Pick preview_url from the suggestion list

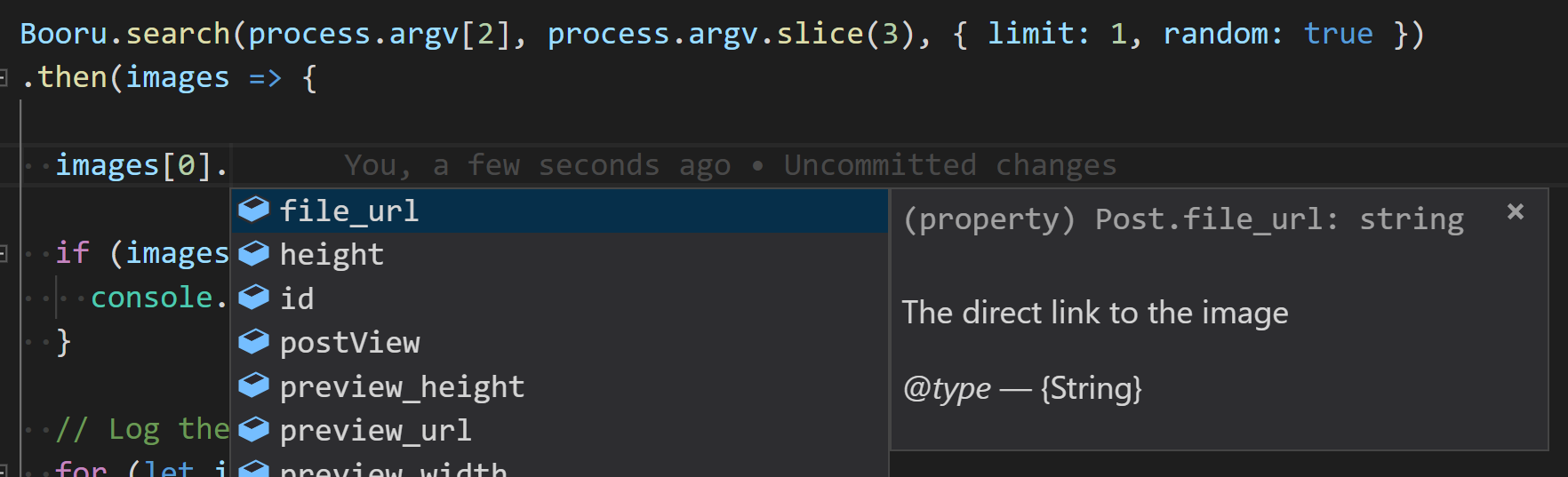[x=560, y=430]
